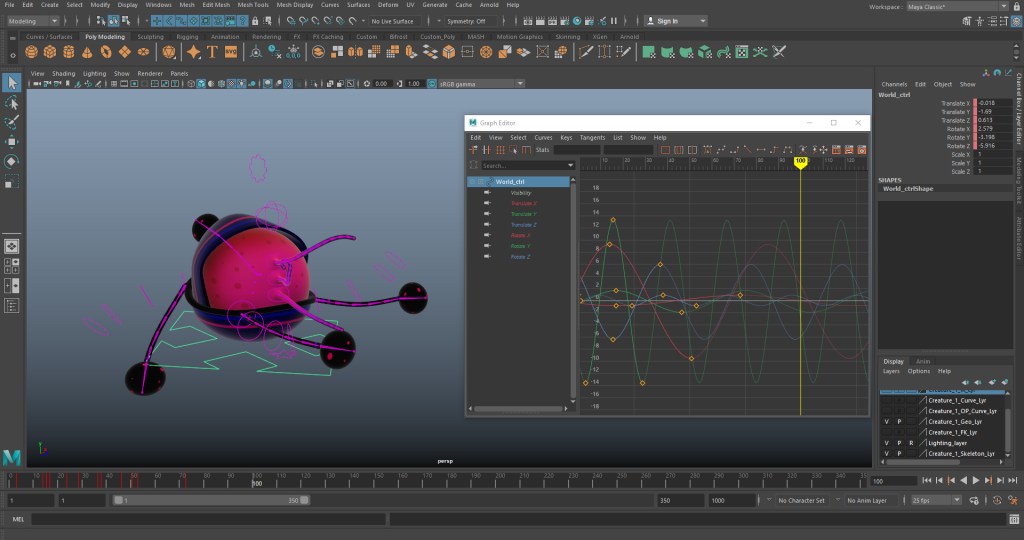Screen dimensions: 1024x540
Task: Click the polygon sphere shelf icon
Action: (33, 52)
